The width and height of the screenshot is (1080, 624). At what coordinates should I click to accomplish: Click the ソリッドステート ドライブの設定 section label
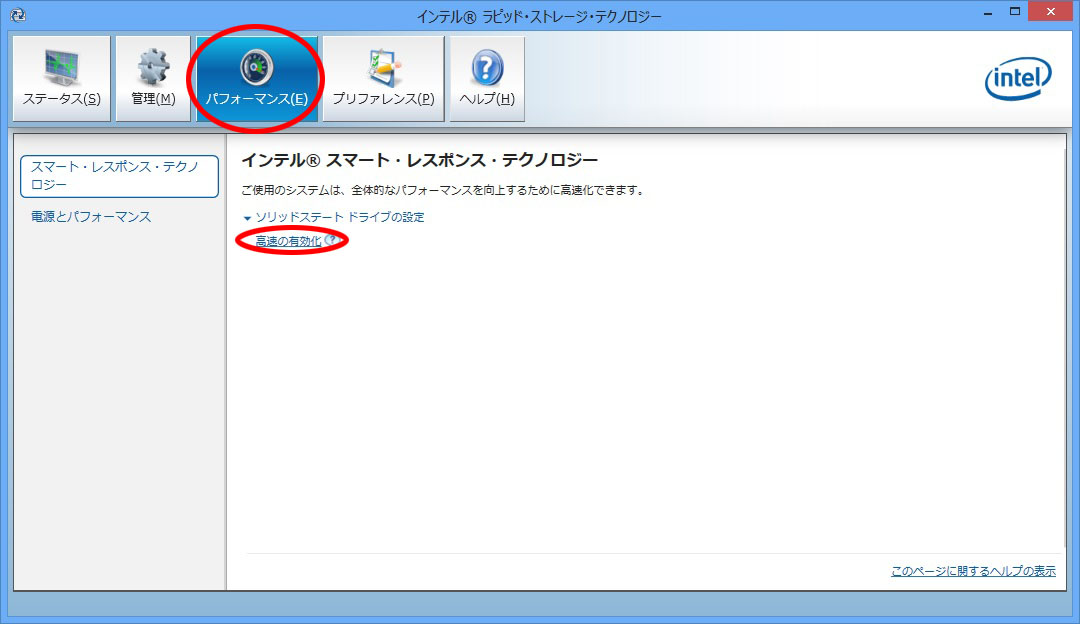(x=340, y=217)
